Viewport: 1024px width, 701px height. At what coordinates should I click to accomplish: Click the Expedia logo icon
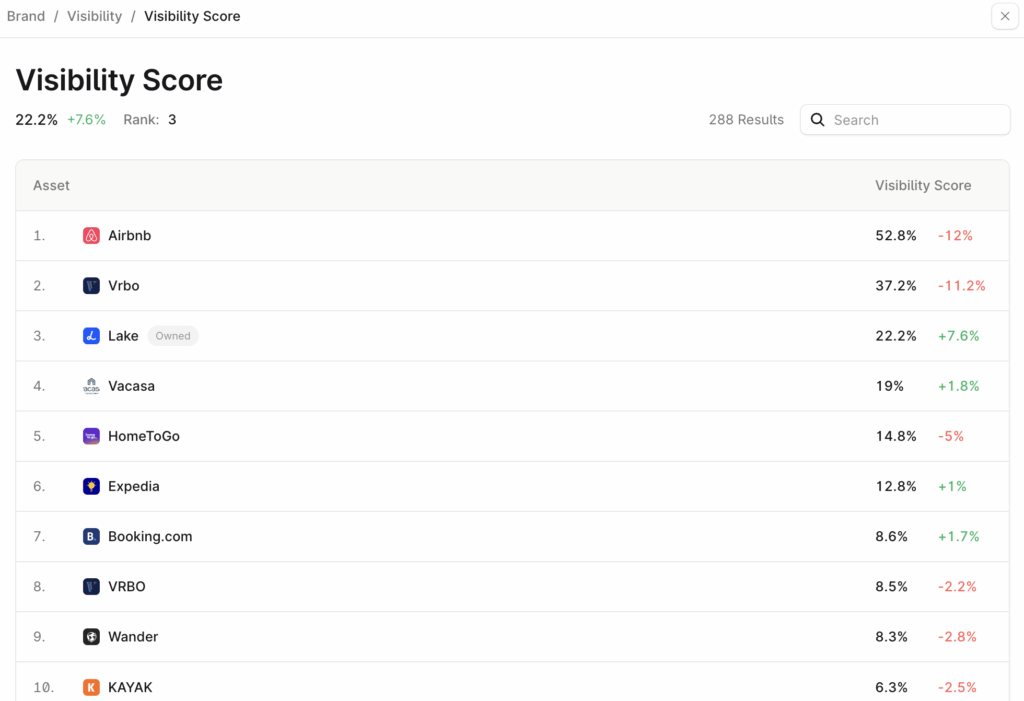pos(91,486)
